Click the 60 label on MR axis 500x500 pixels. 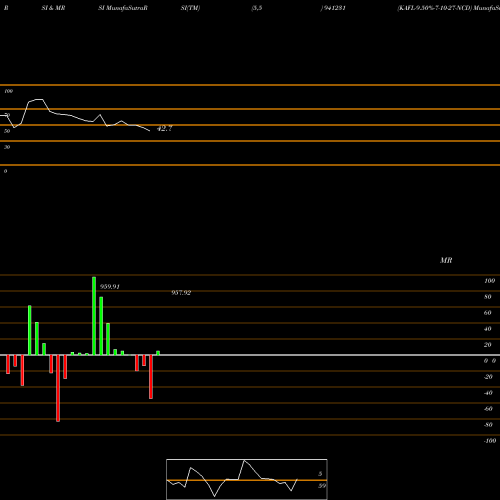click(488, 313)
